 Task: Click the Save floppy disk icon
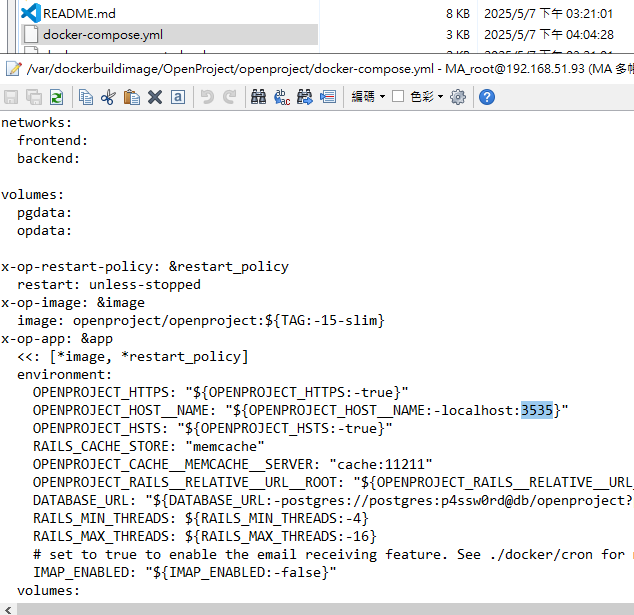pos(11,97)
